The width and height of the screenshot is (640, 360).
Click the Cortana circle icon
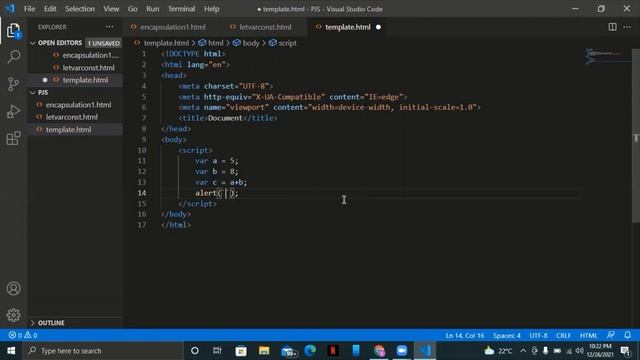click(195, 351)
